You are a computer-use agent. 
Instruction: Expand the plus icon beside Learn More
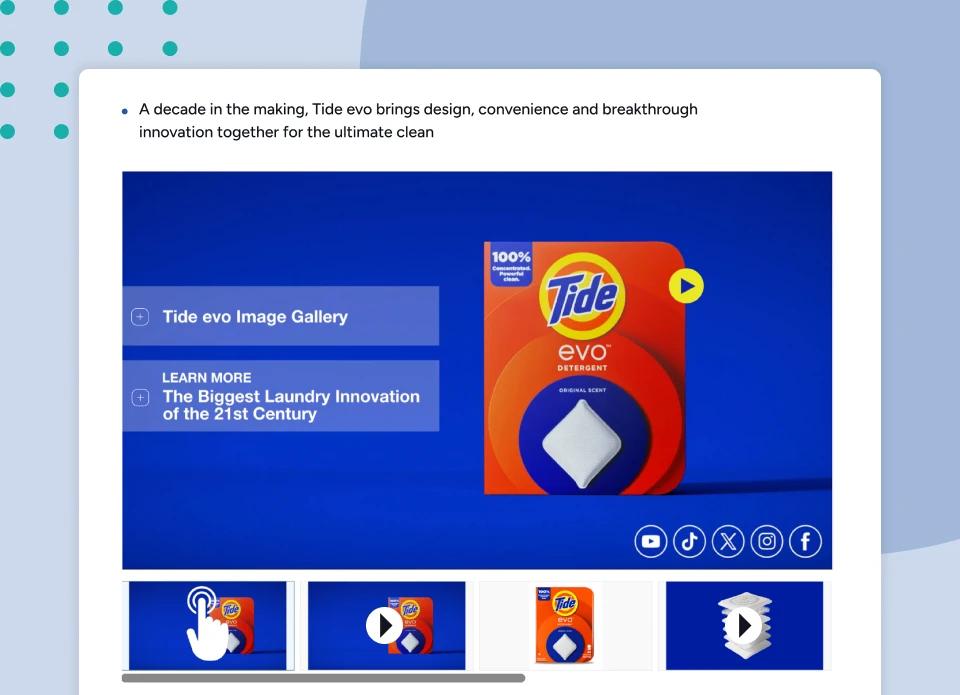(140, 397)
